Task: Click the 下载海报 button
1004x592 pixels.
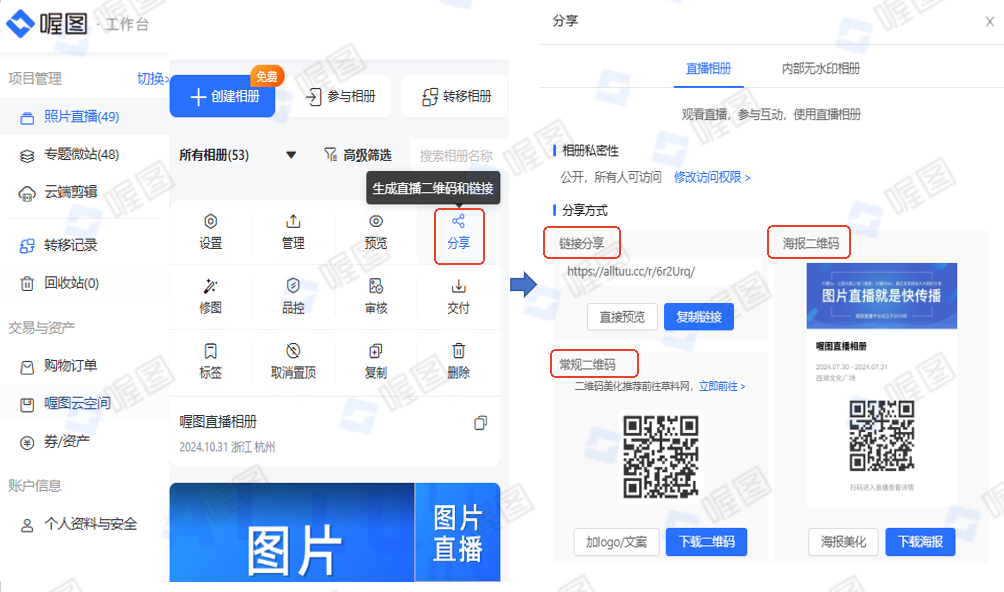Action: [920, 542]
